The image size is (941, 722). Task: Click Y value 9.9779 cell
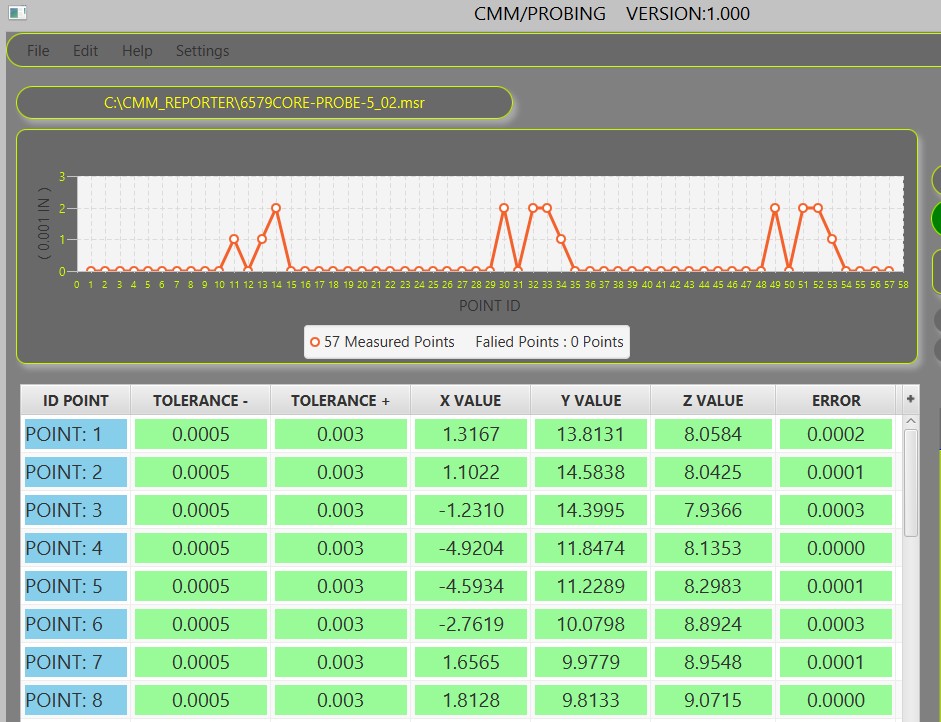click(x=591, y=662)
